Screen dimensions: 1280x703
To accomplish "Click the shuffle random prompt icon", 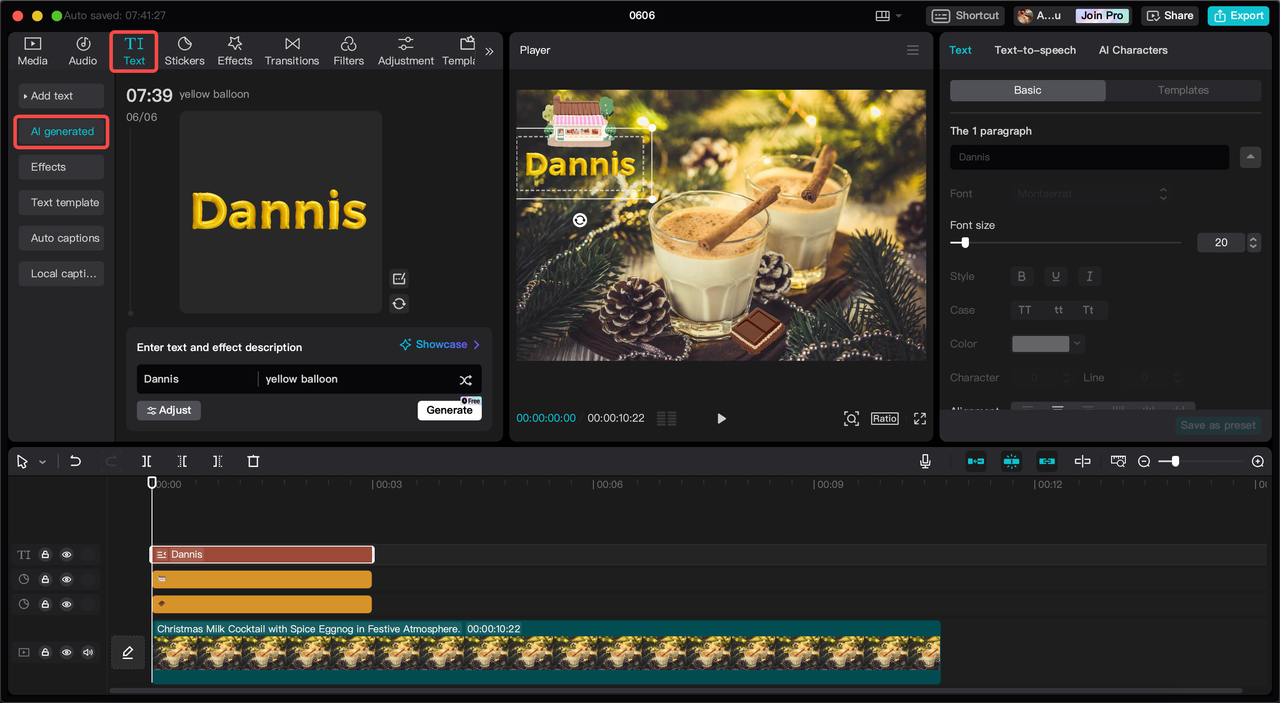I will pyautogui.click(x=466, y=380).
